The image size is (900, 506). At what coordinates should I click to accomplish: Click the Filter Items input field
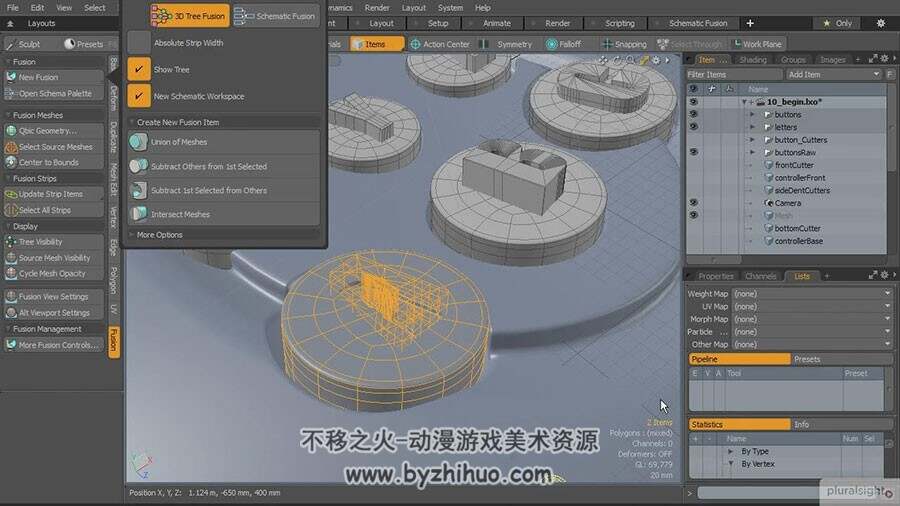click(734, 75)
